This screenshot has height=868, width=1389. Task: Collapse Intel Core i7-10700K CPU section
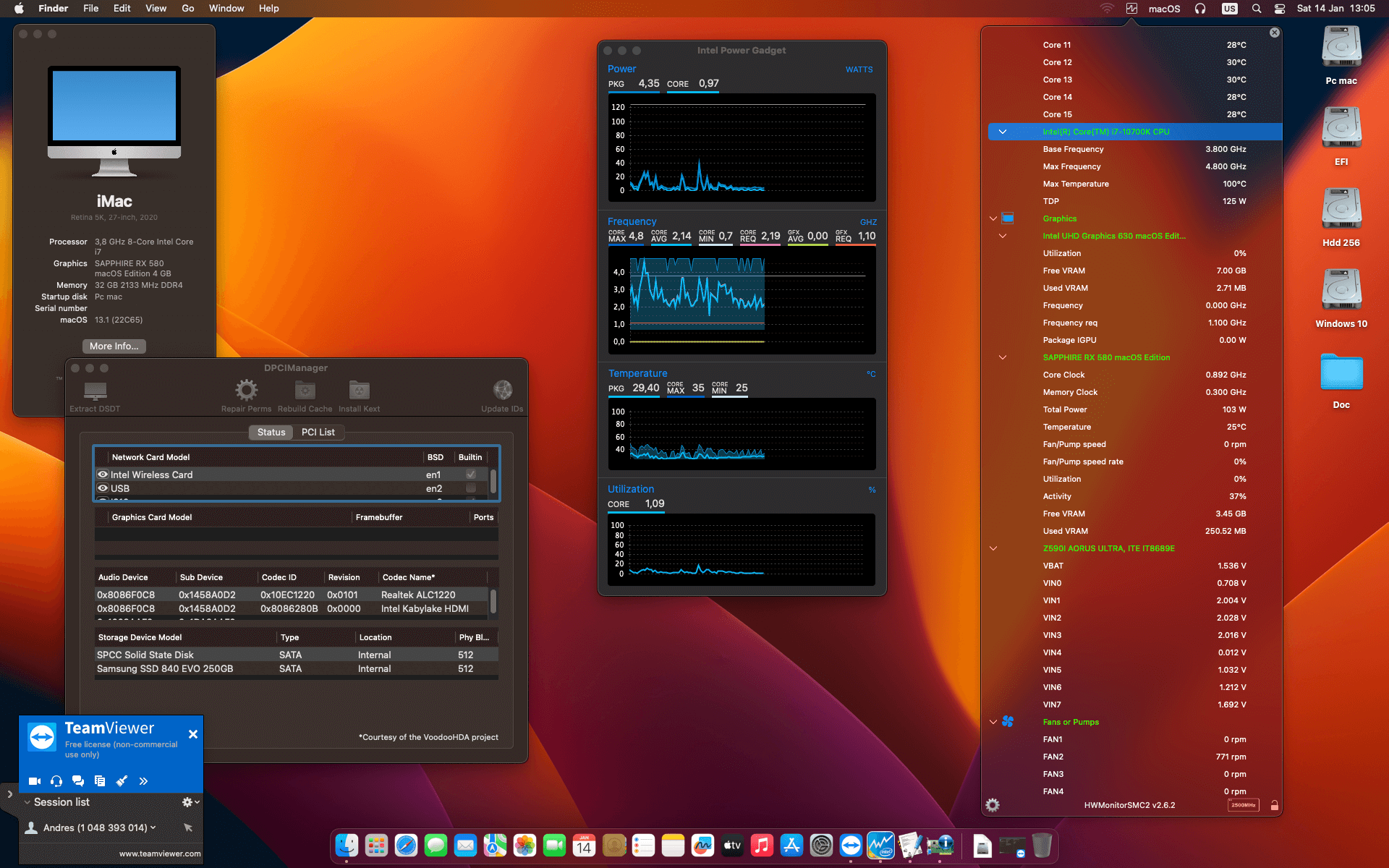(1003, 132)
